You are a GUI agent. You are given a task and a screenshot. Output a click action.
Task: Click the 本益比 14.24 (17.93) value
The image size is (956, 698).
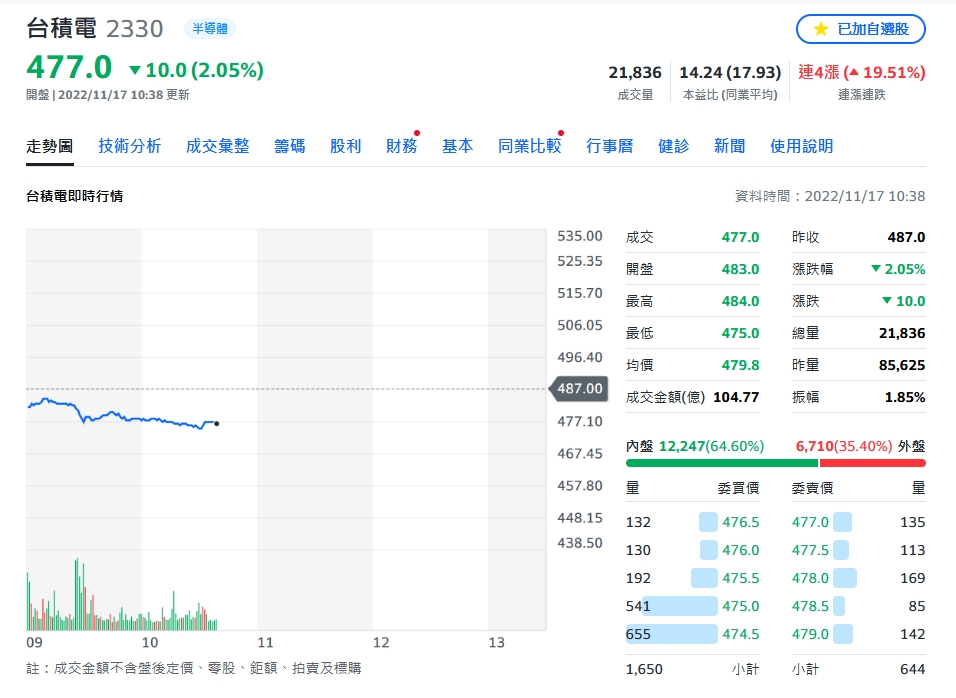click(x=730, y=73)
